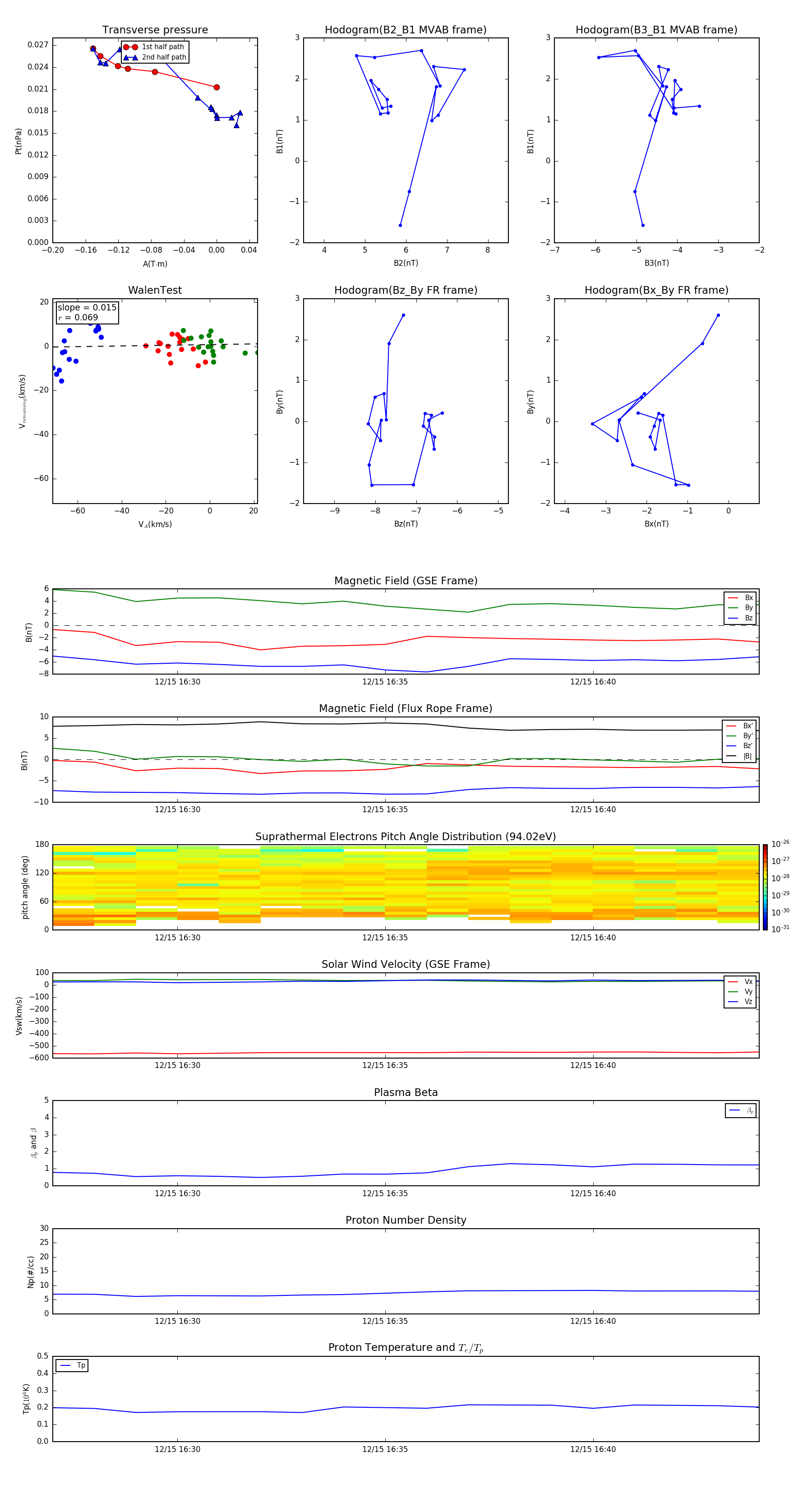Click the 'Np(#/cc)' axis label

(x=31, y=1272)
